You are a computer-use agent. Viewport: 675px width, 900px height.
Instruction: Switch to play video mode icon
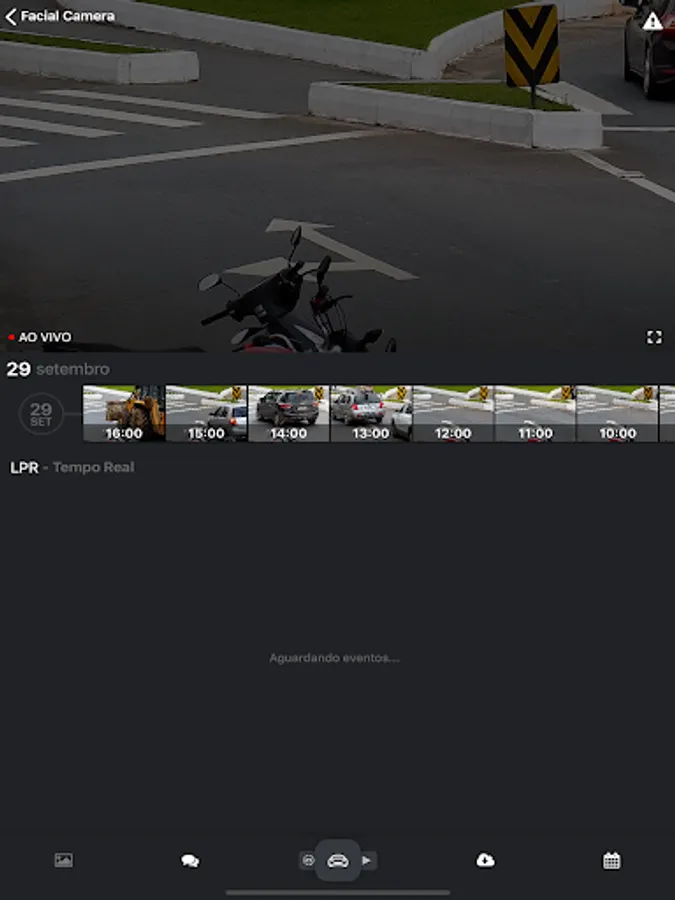tap(367, 860)
